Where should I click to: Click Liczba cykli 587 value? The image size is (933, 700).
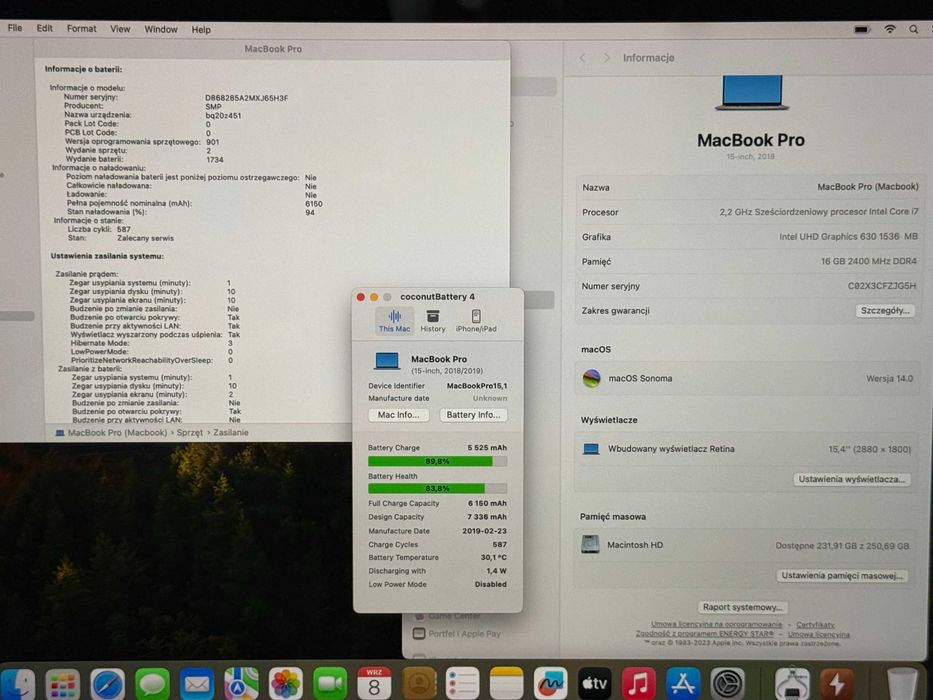click(x=124, y=229)
